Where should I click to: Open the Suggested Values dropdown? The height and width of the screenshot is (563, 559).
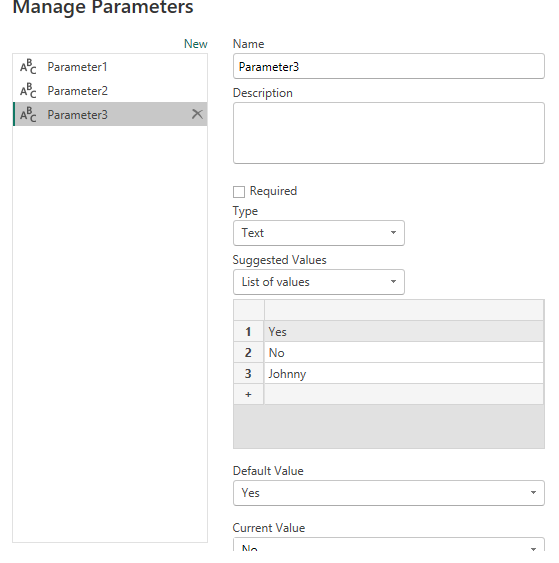319,282
